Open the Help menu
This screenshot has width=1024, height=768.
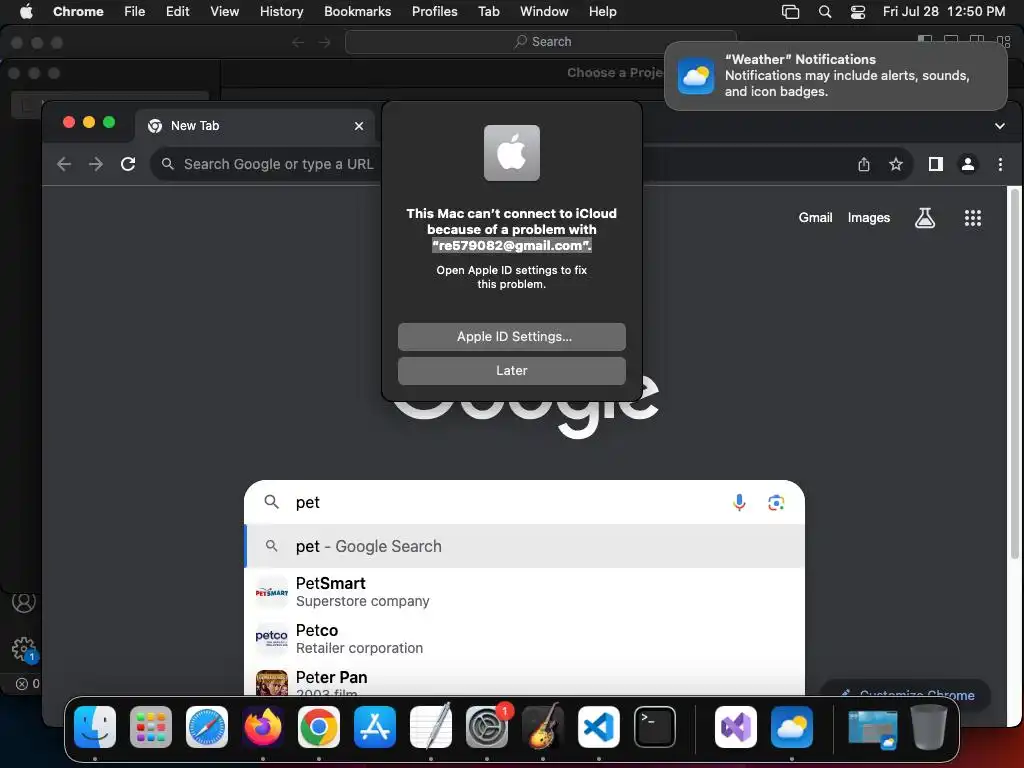point(602,12)
